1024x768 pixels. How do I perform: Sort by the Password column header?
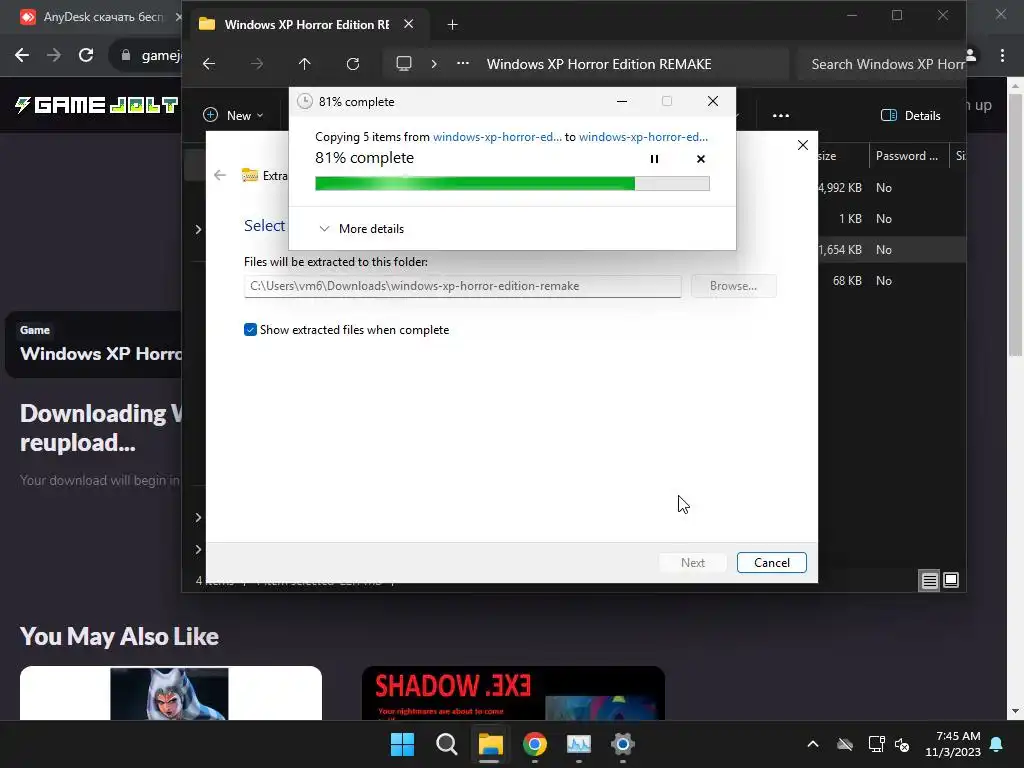tap(907, 156)
